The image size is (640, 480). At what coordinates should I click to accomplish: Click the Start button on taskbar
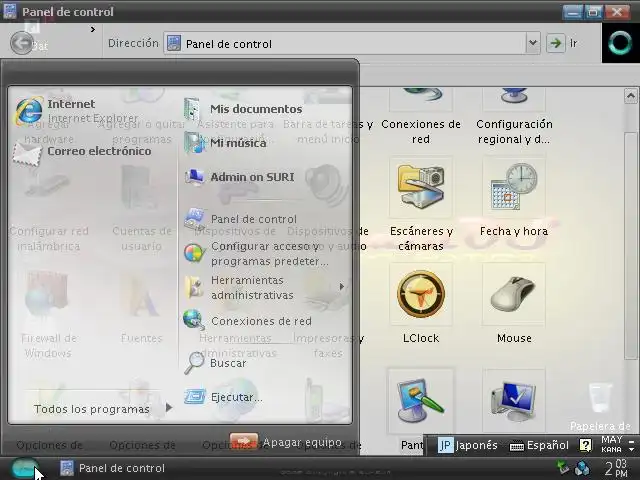(25, 468)
